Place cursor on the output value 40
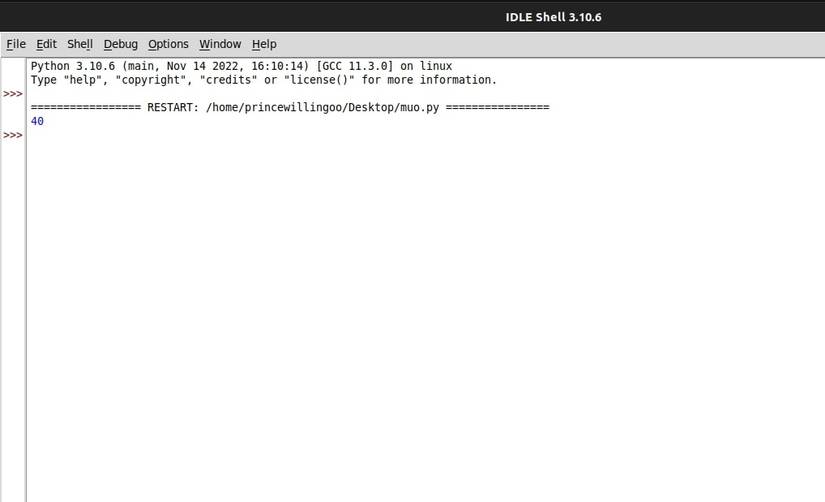Viewport: 825px width, 502px height. pos(37,121)
